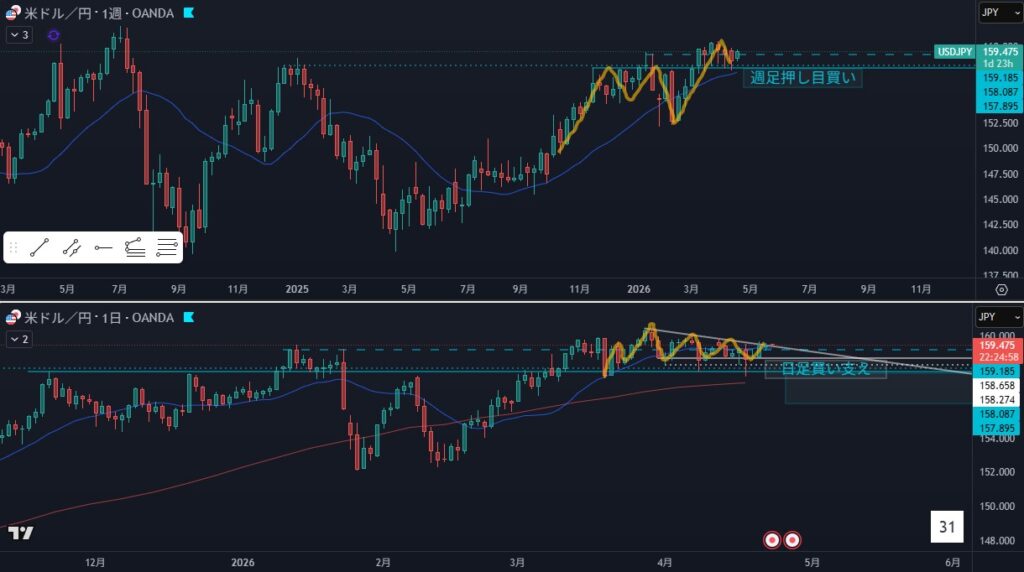Select the 週足押し目買い text label
Image resolution: width=1024 pixels, height=572 pixels.
[x=802, y=78]
